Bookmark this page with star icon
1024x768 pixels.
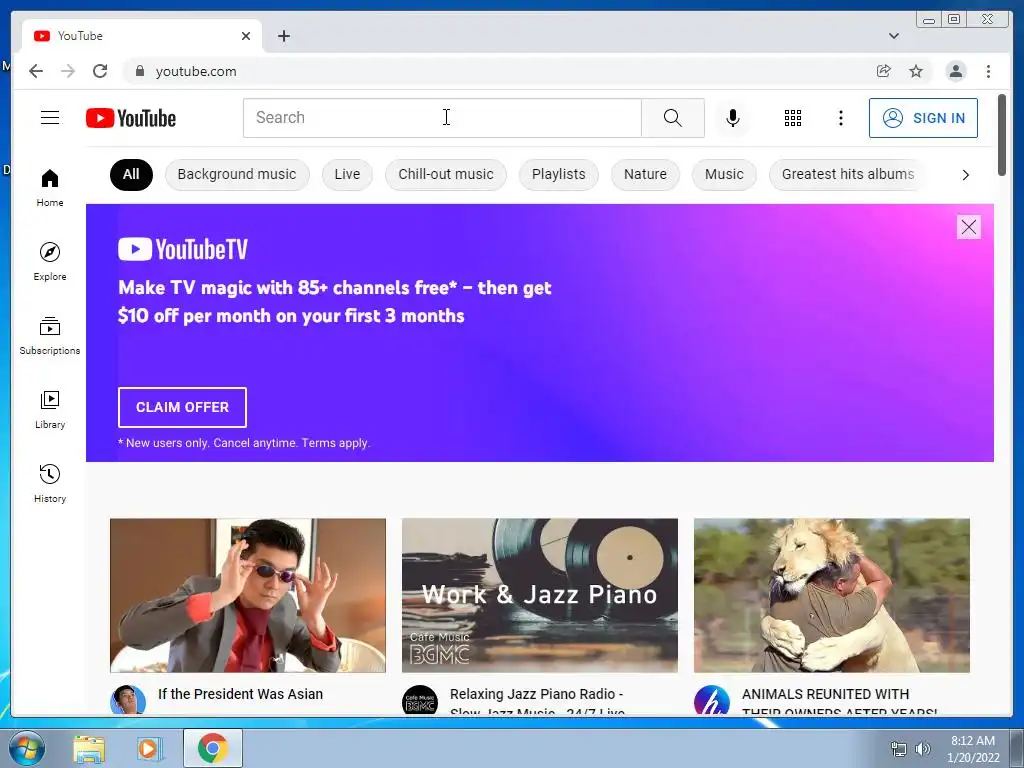click(x=916, y=71)
